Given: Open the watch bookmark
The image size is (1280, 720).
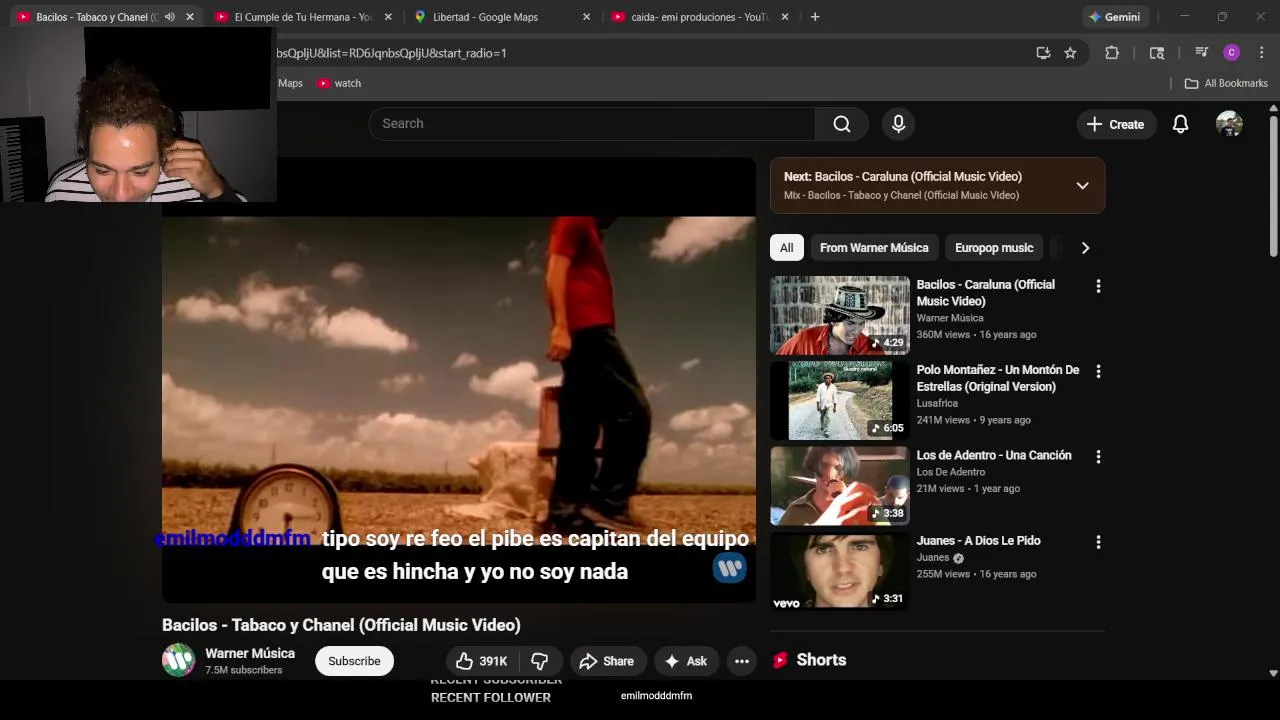Looking at the screenshot, I should (x=339, y=83).
